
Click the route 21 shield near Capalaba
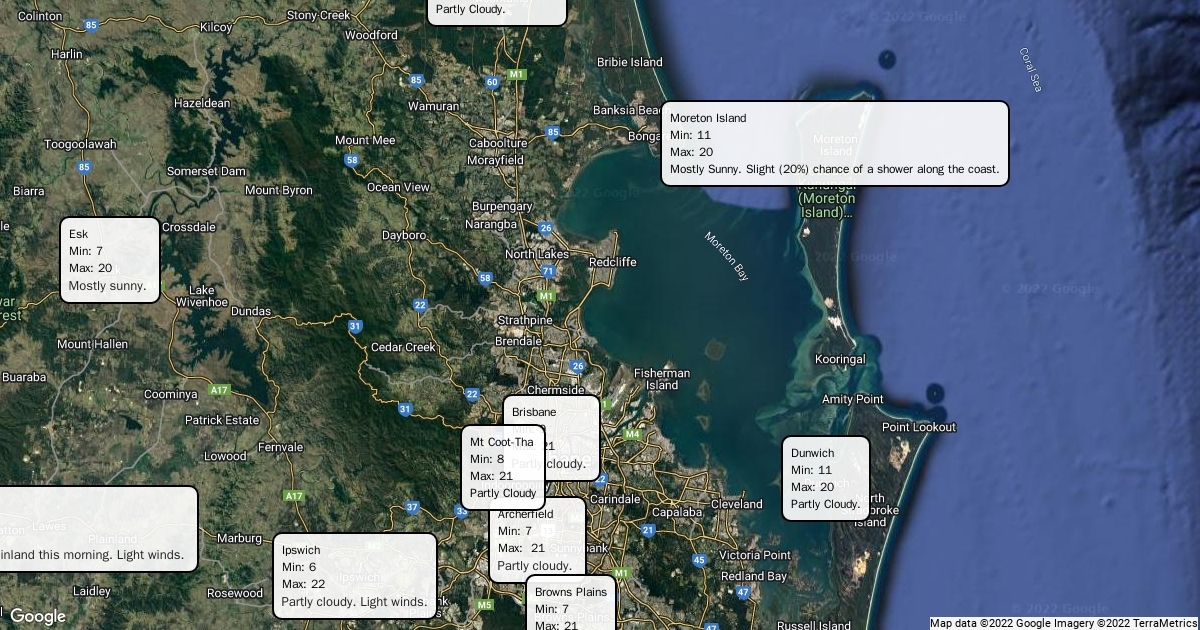[648, 530]
